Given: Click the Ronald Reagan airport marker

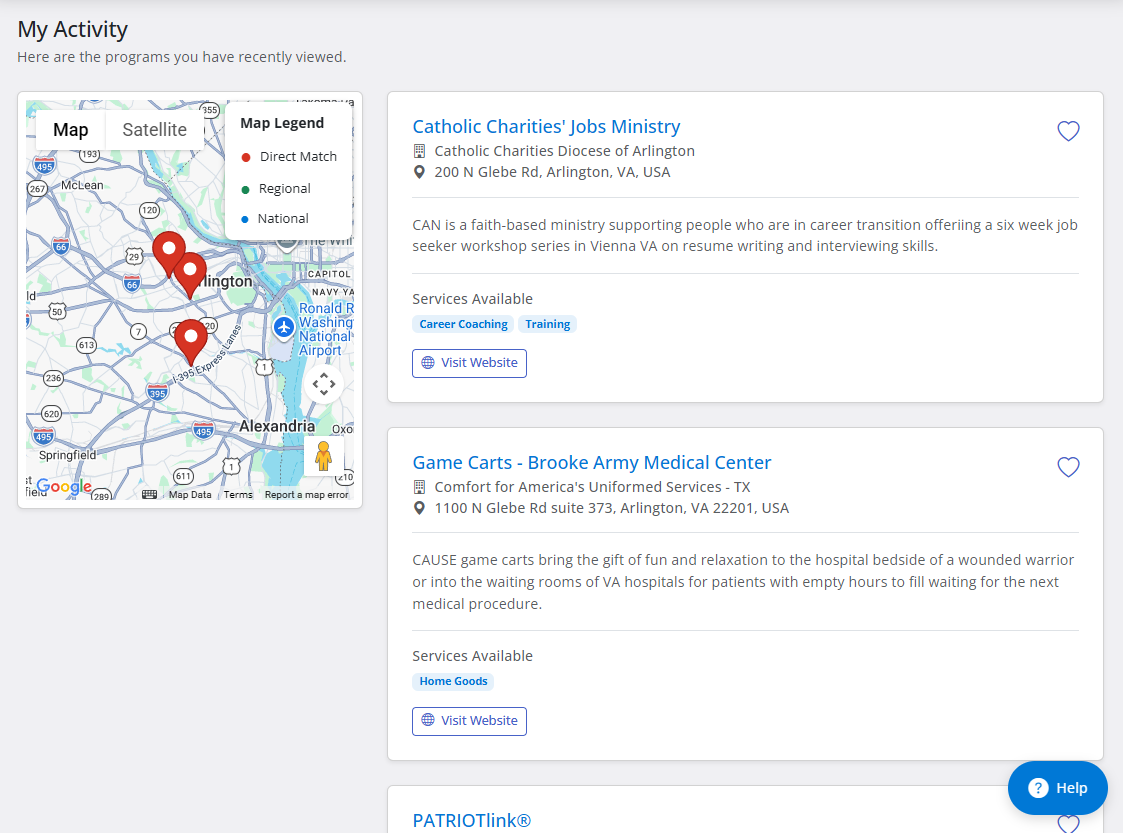Looking at the screenshot, I should [x=284, y=327].
